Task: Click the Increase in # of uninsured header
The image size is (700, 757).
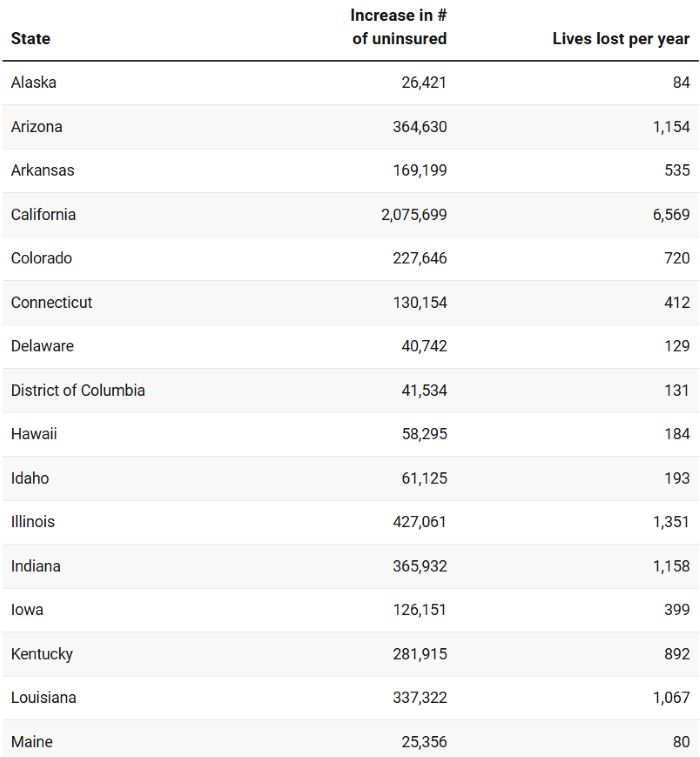Action: (x=399, y=27)
